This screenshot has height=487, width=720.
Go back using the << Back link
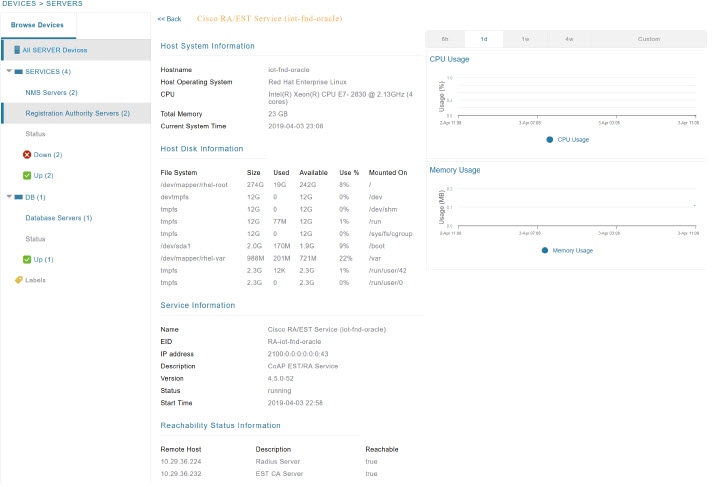(x=169, y=19)
